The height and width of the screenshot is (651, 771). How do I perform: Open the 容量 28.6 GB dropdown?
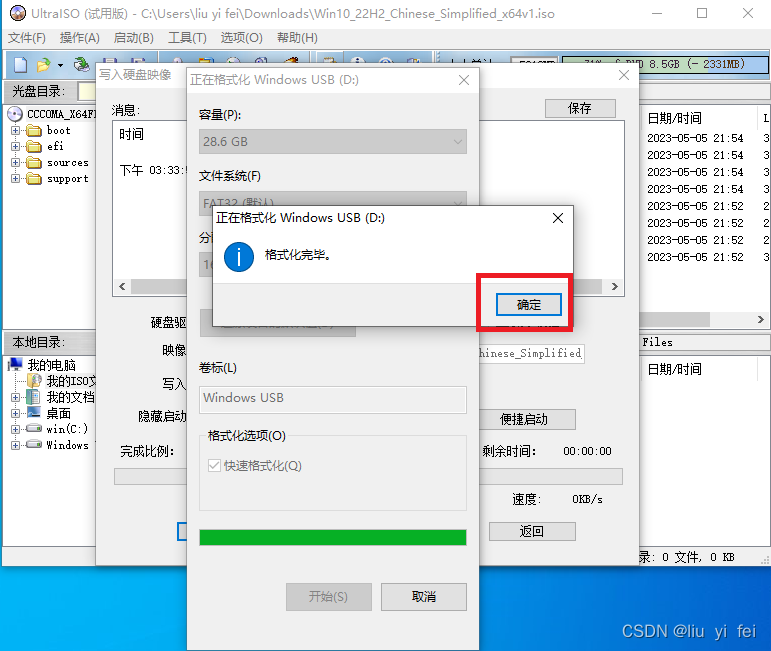click(333, 142)
